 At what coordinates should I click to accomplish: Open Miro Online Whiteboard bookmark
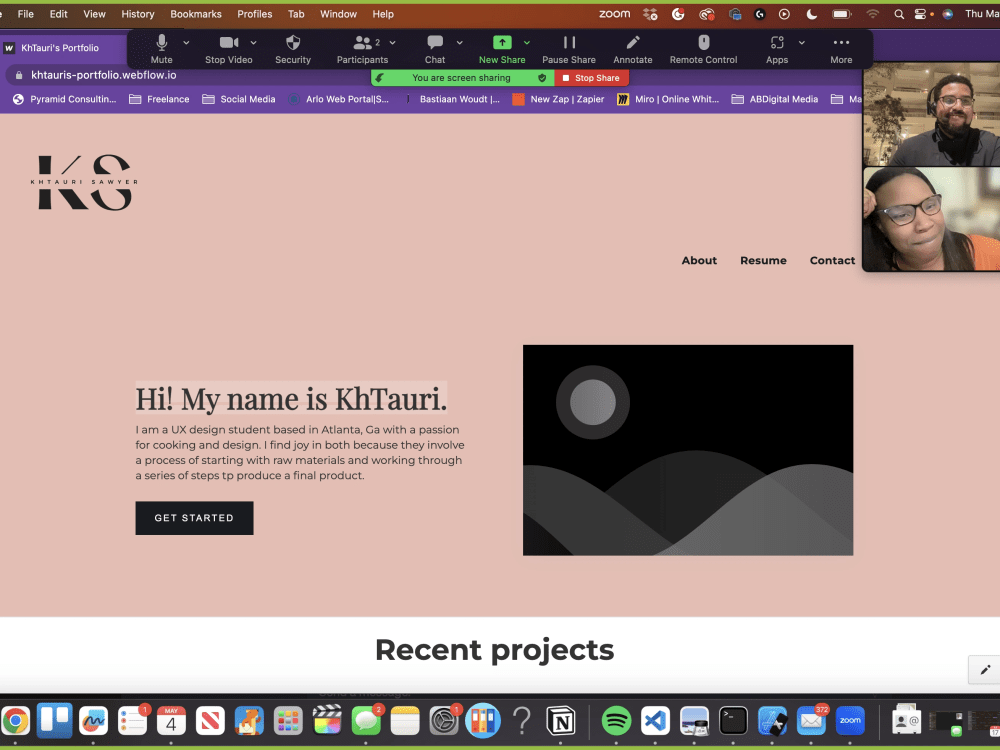tap(668, 99)
